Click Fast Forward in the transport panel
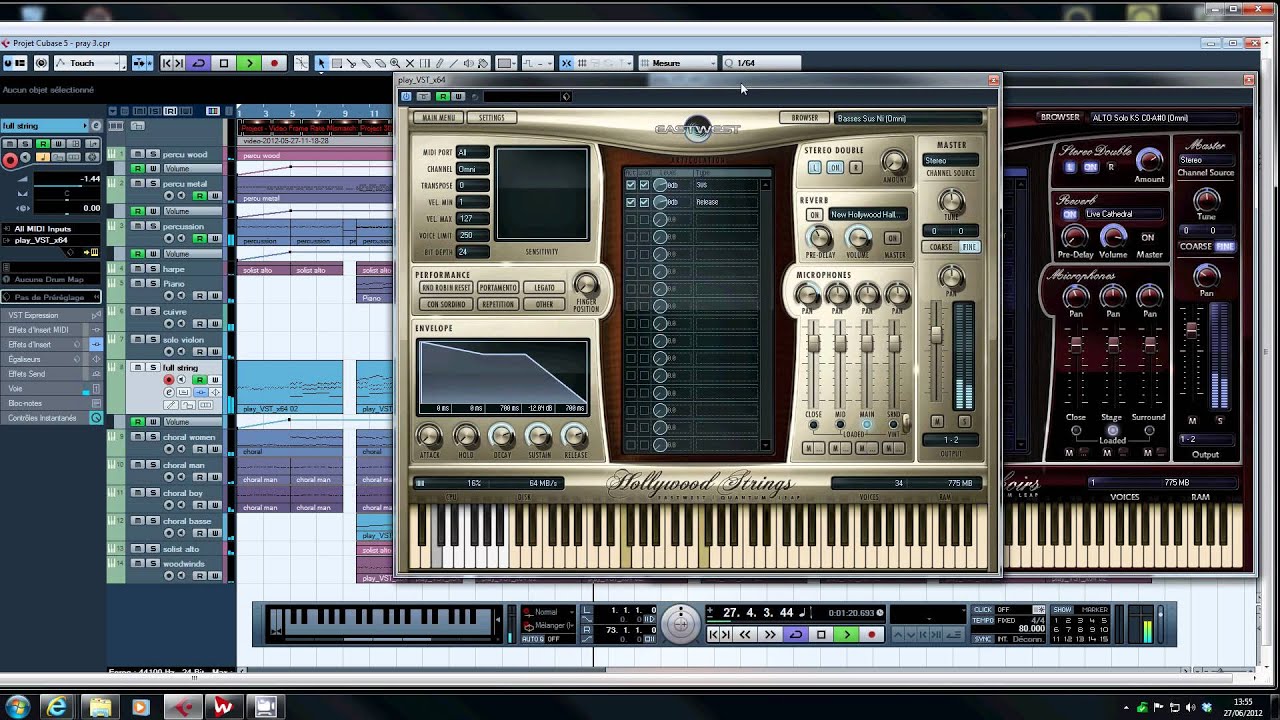The height and width of the screenshot is (720, 1280). tap(770, 634)
